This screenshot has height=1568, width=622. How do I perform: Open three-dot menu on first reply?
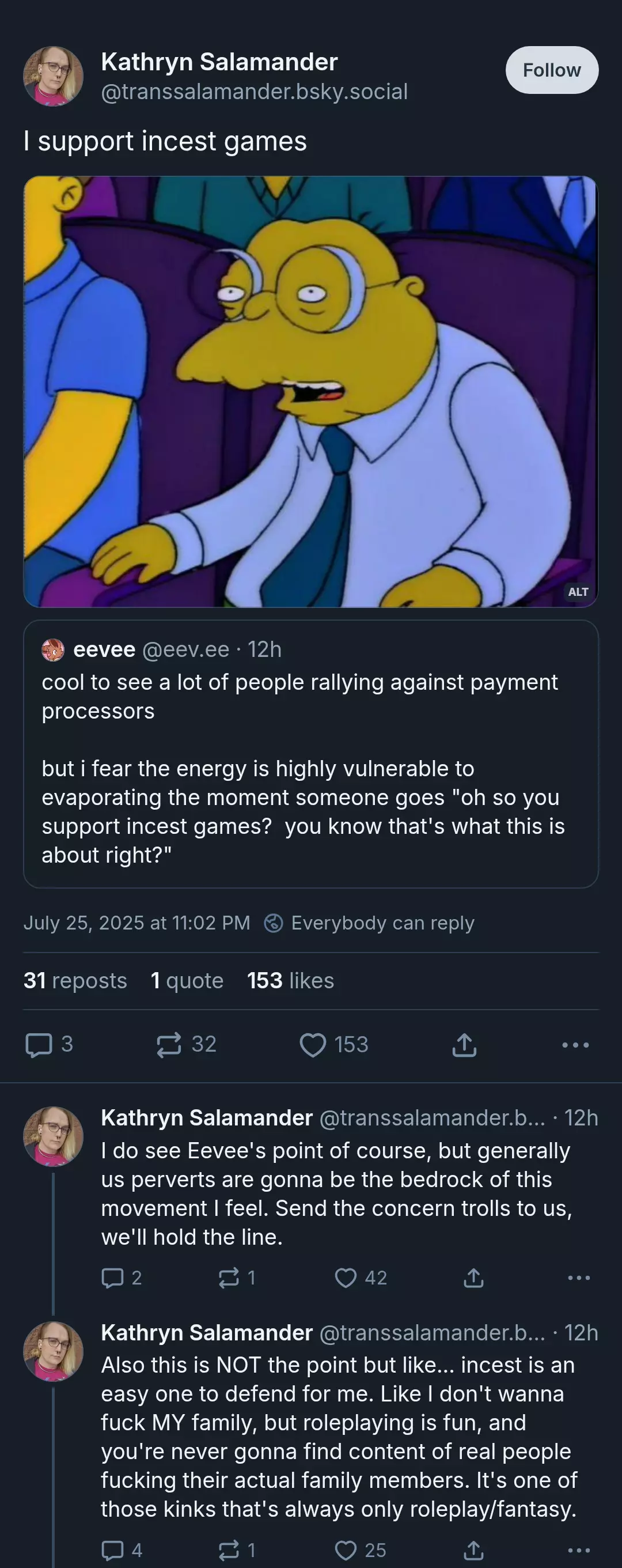click(x=578, y=1278)
